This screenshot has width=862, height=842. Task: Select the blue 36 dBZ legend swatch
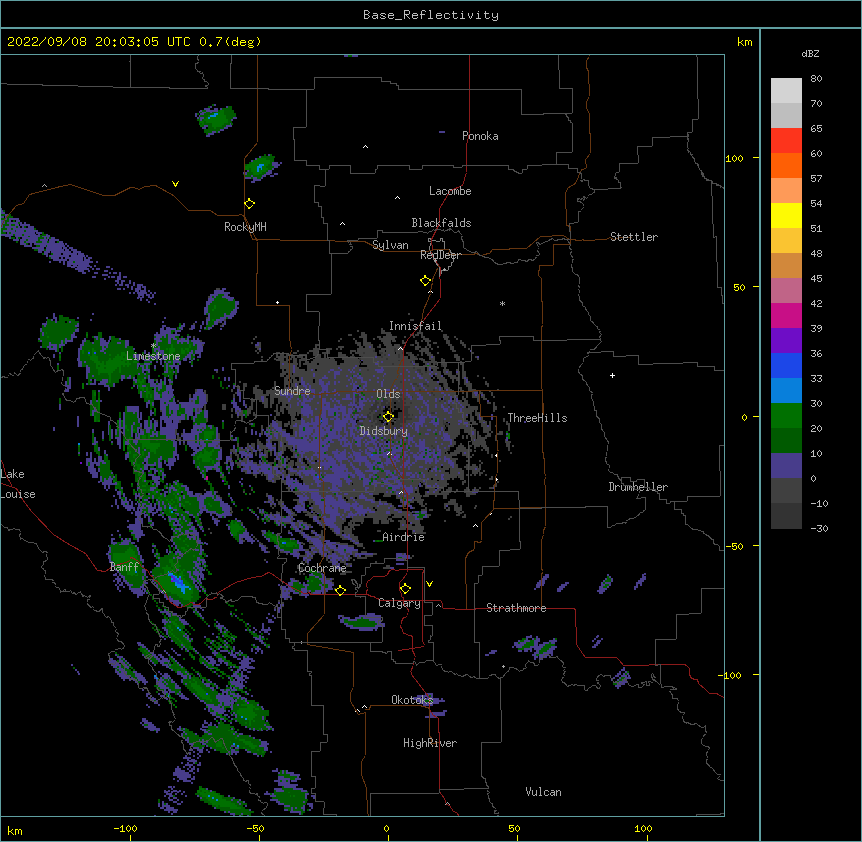(786, 365)
